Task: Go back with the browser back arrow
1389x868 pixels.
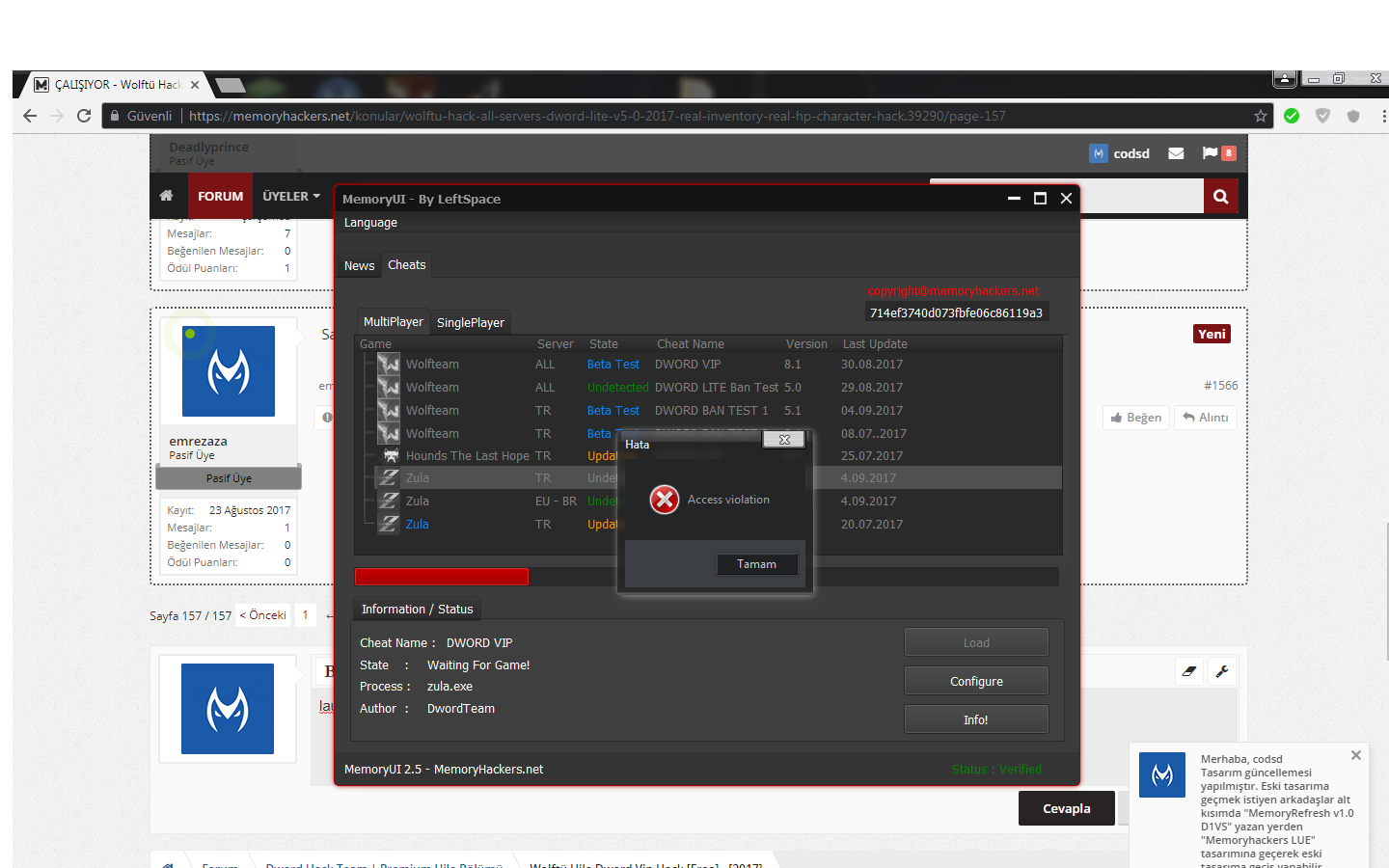Action: (30, 116)
